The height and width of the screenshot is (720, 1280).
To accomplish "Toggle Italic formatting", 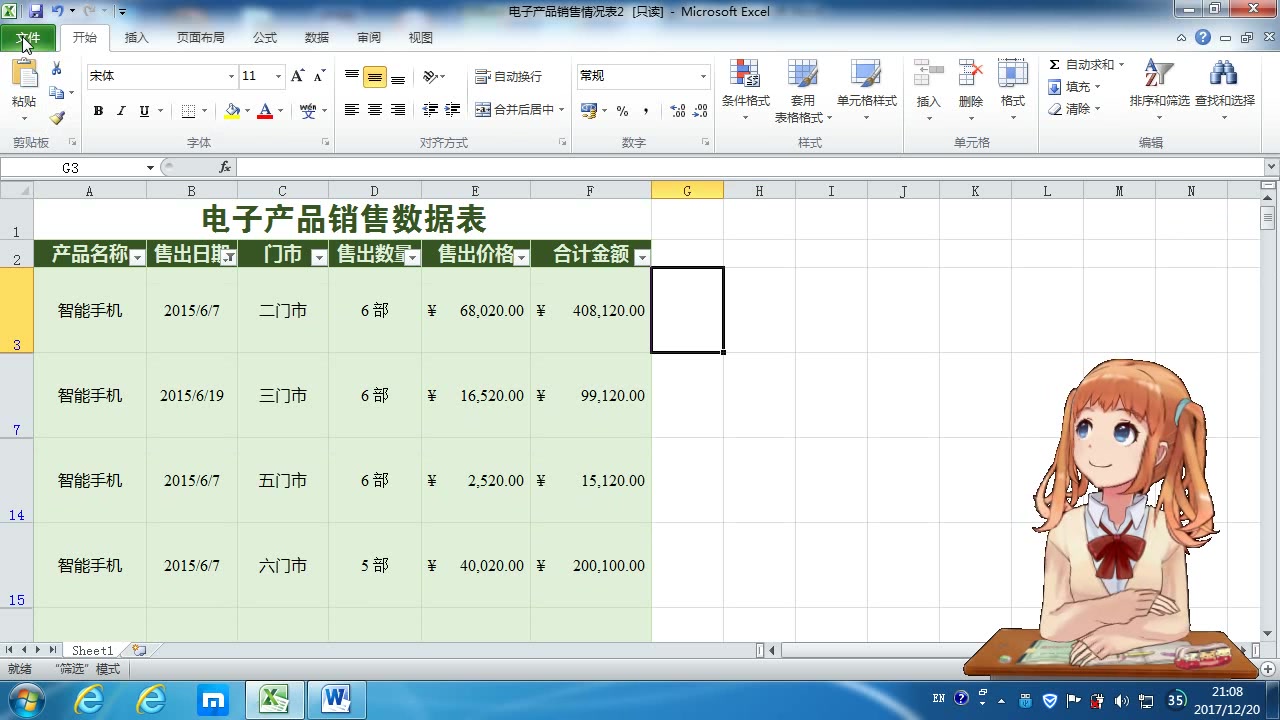I will pyautogui.click(x=121, y=111).
